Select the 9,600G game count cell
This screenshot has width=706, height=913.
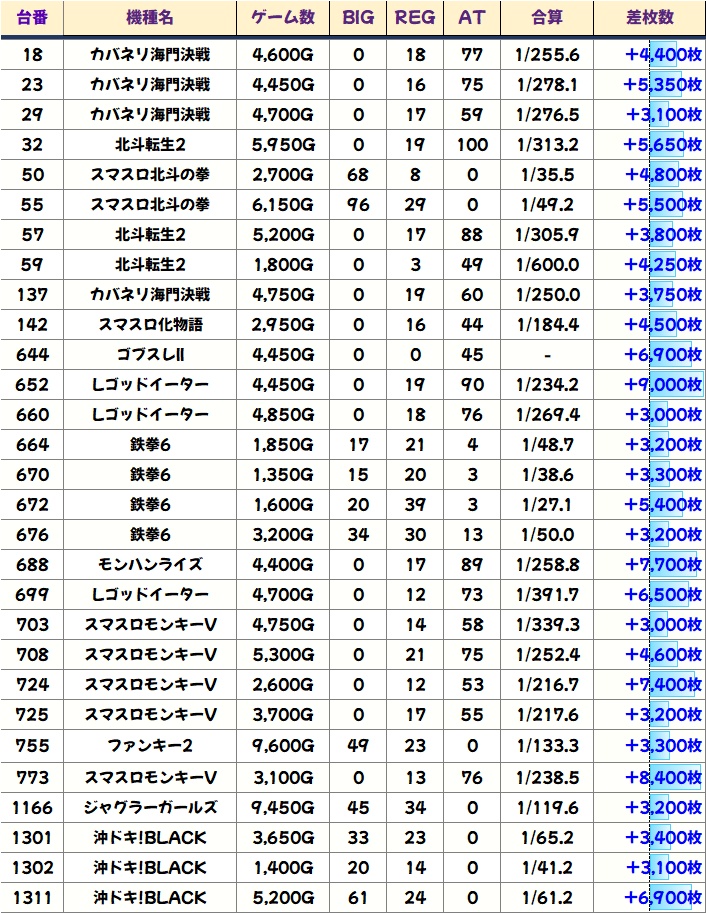(x=283, y=746)
